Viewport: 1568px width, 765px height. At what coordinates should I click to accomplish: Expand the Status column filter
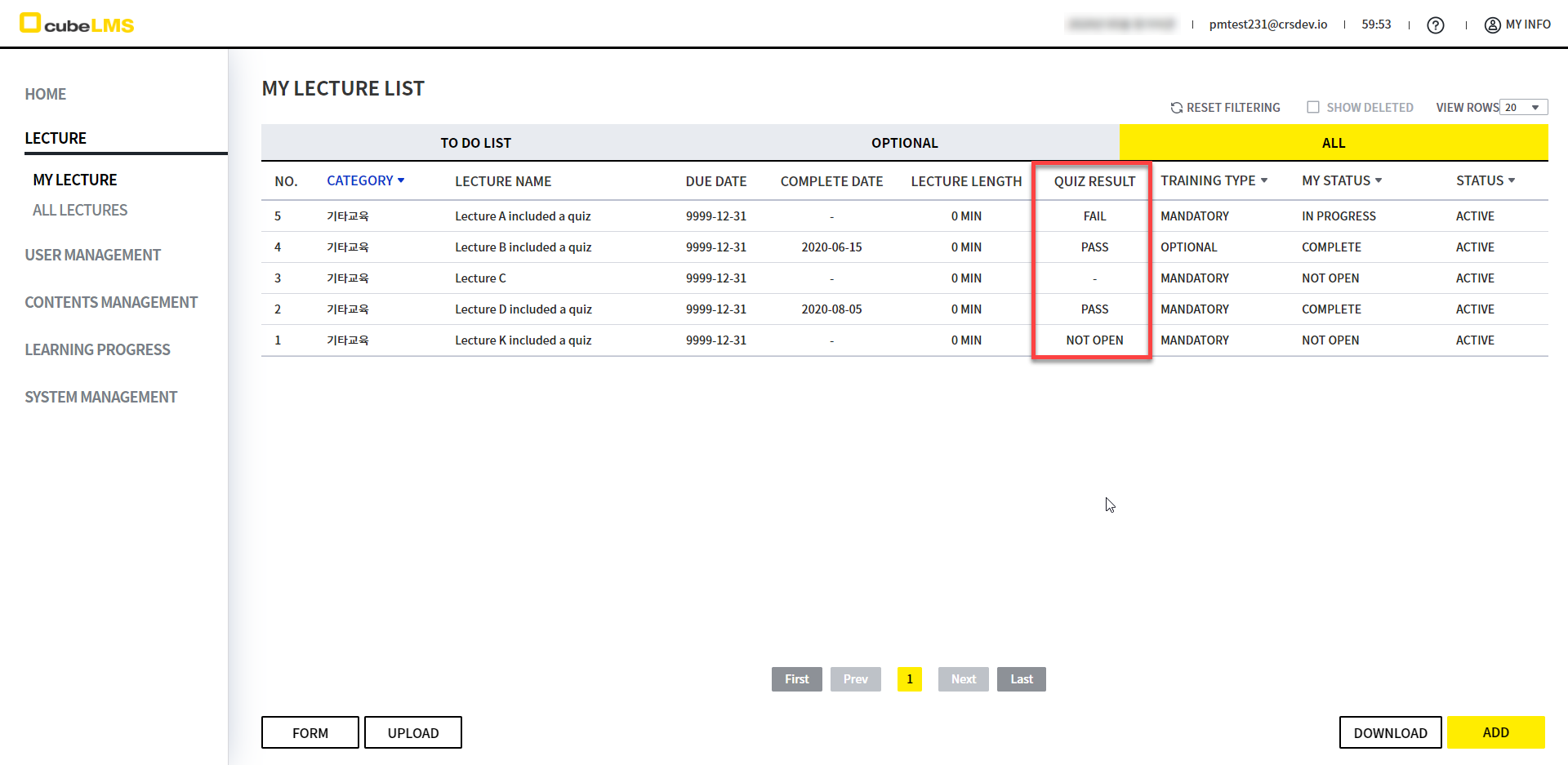coord(1512,180)
